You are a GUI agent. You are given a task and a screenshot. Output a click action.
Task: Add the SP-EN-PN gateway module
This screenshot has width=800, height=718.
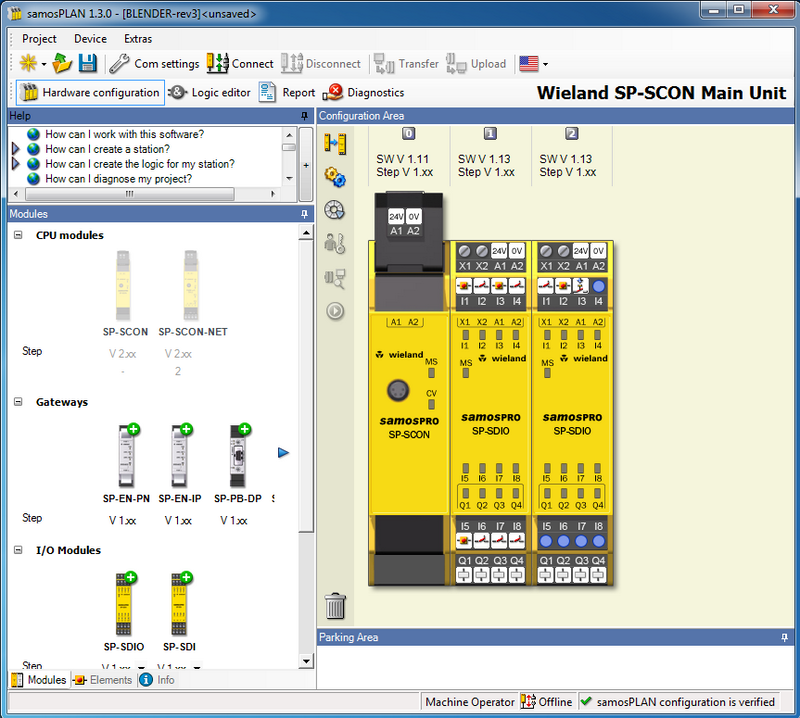pyautogui.click(x=127, y=455)
